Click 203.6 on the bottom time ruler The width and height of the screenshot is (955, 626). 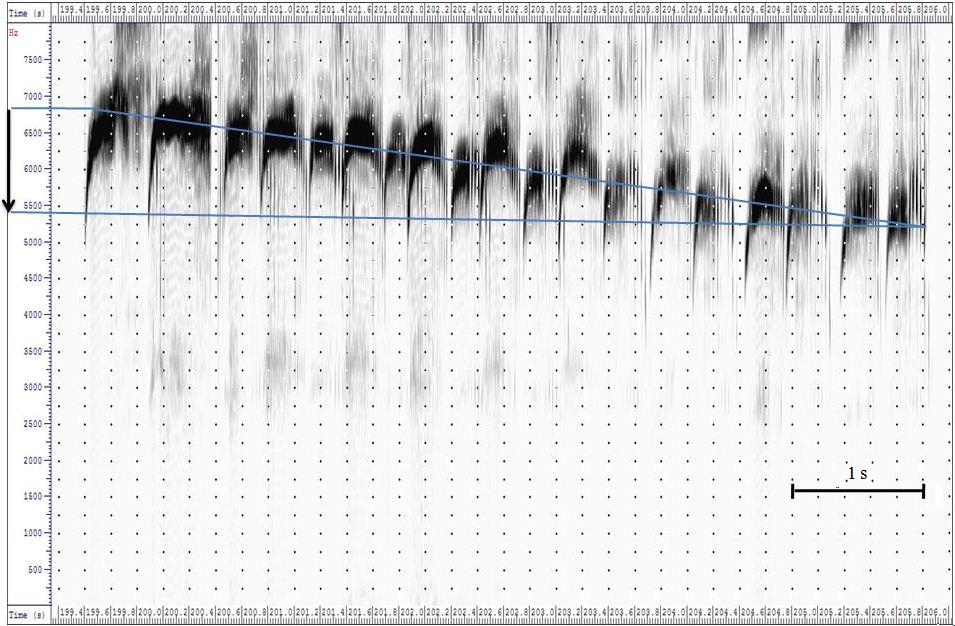pos(621,614)
